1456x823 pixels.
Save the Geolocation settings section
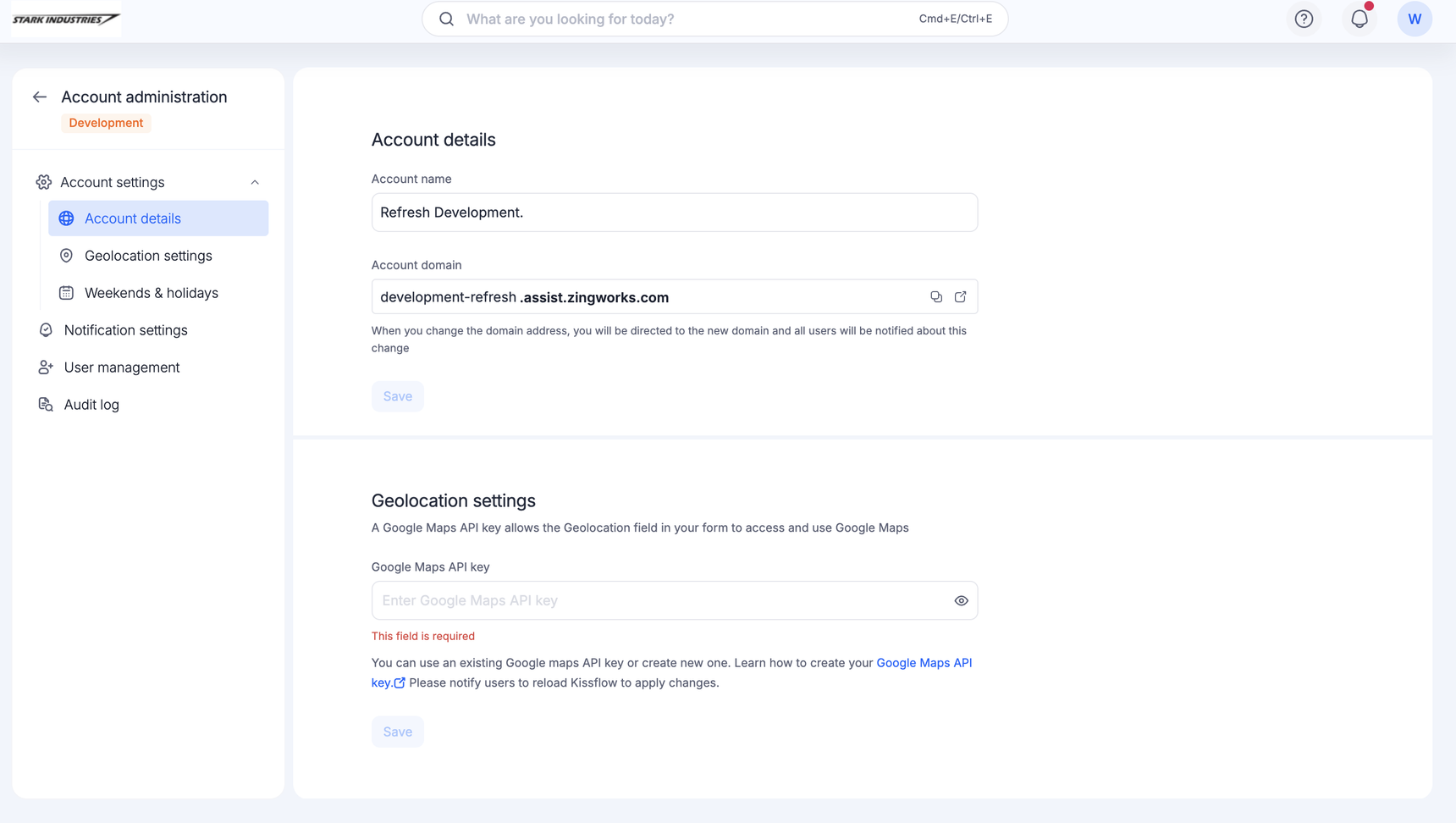tap(397, 732)
